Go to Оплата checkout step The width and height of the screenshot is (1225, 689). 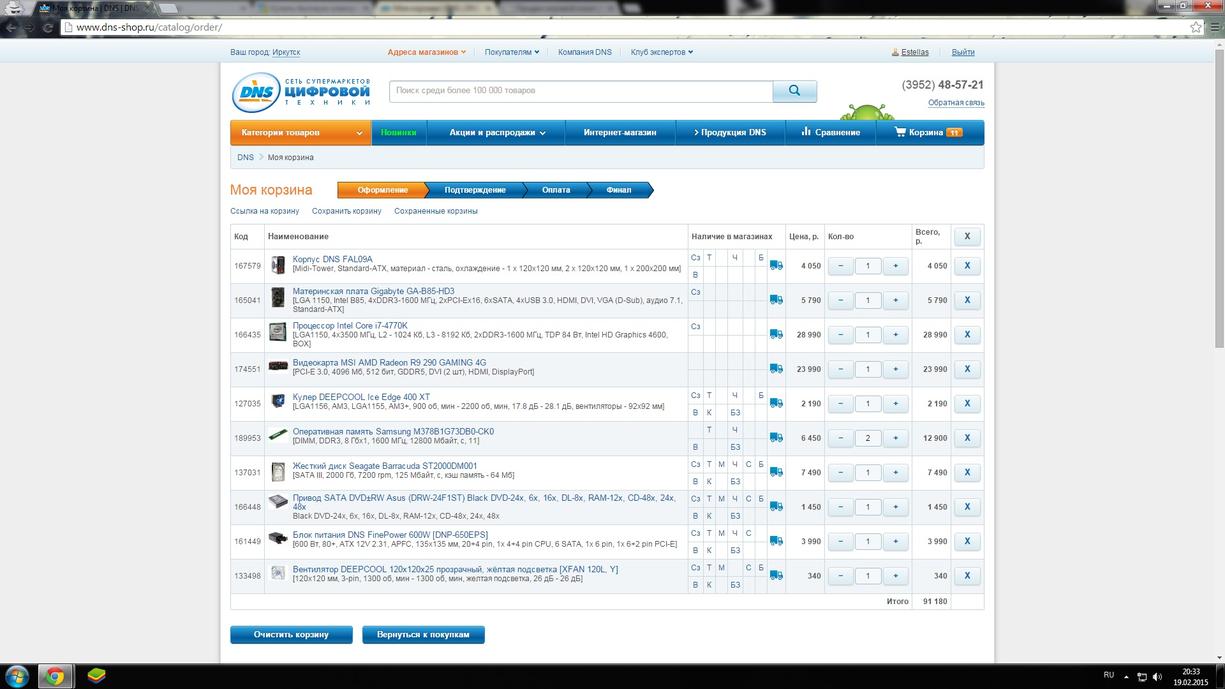tap(556, 190)
